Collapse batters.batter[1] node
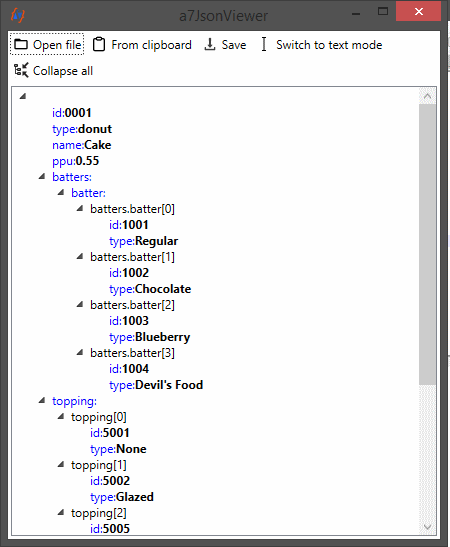This screenshot has width=450, height=547. click(80, 256)
